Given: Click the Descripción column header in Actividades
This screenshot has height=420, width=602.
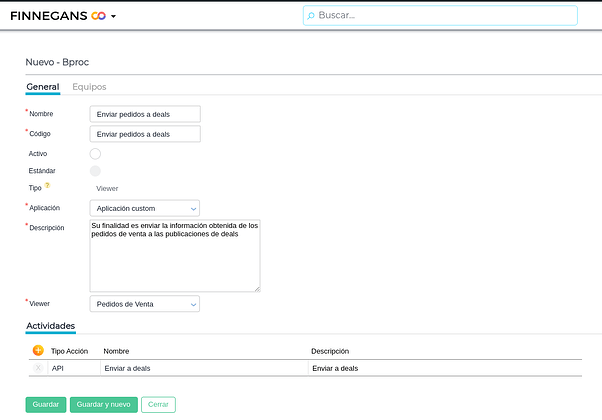Looking at the screenshot, I should (x=330, y=351).
